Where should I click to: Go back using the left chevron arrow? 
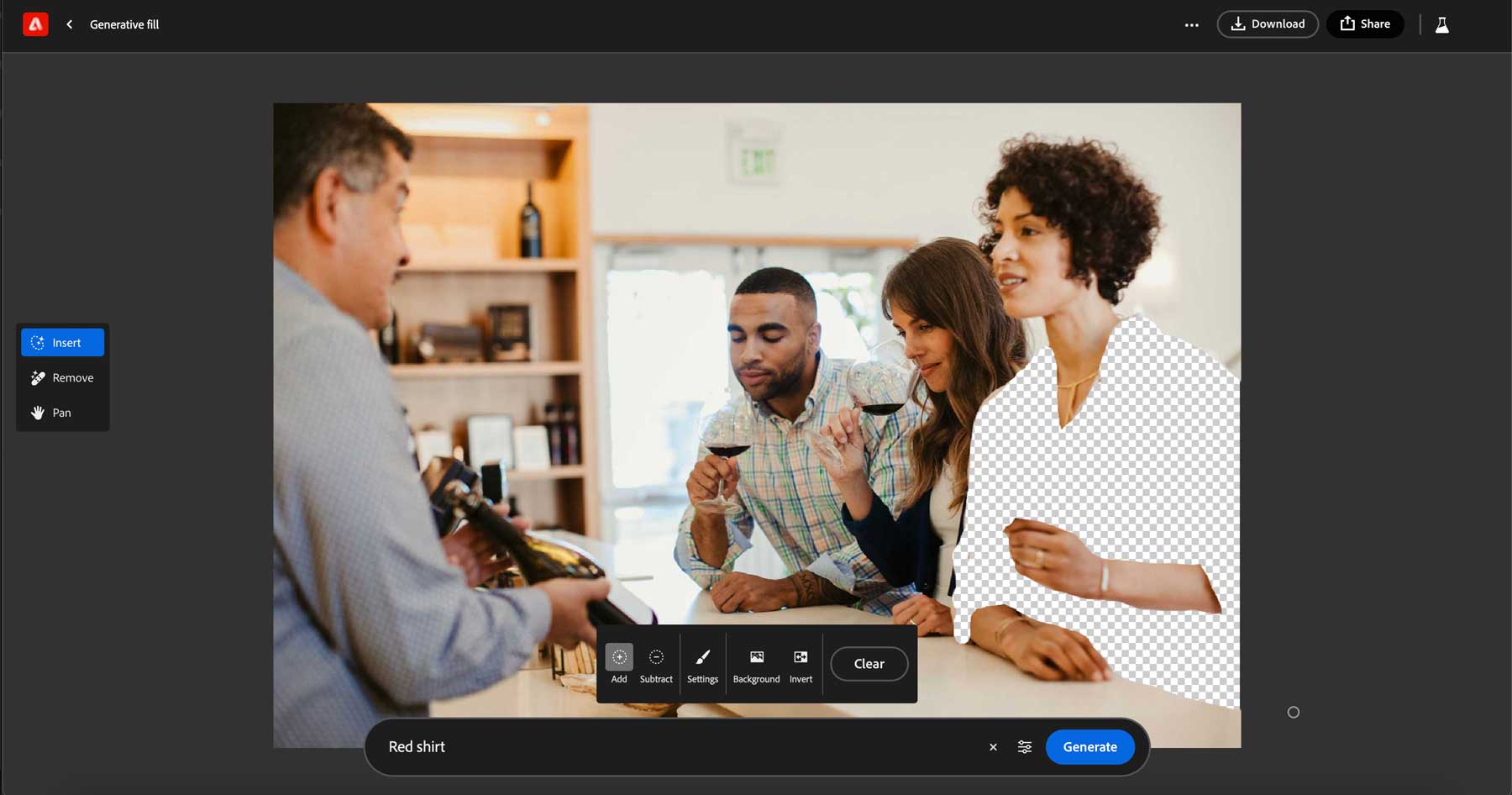[x=70, y=24]
